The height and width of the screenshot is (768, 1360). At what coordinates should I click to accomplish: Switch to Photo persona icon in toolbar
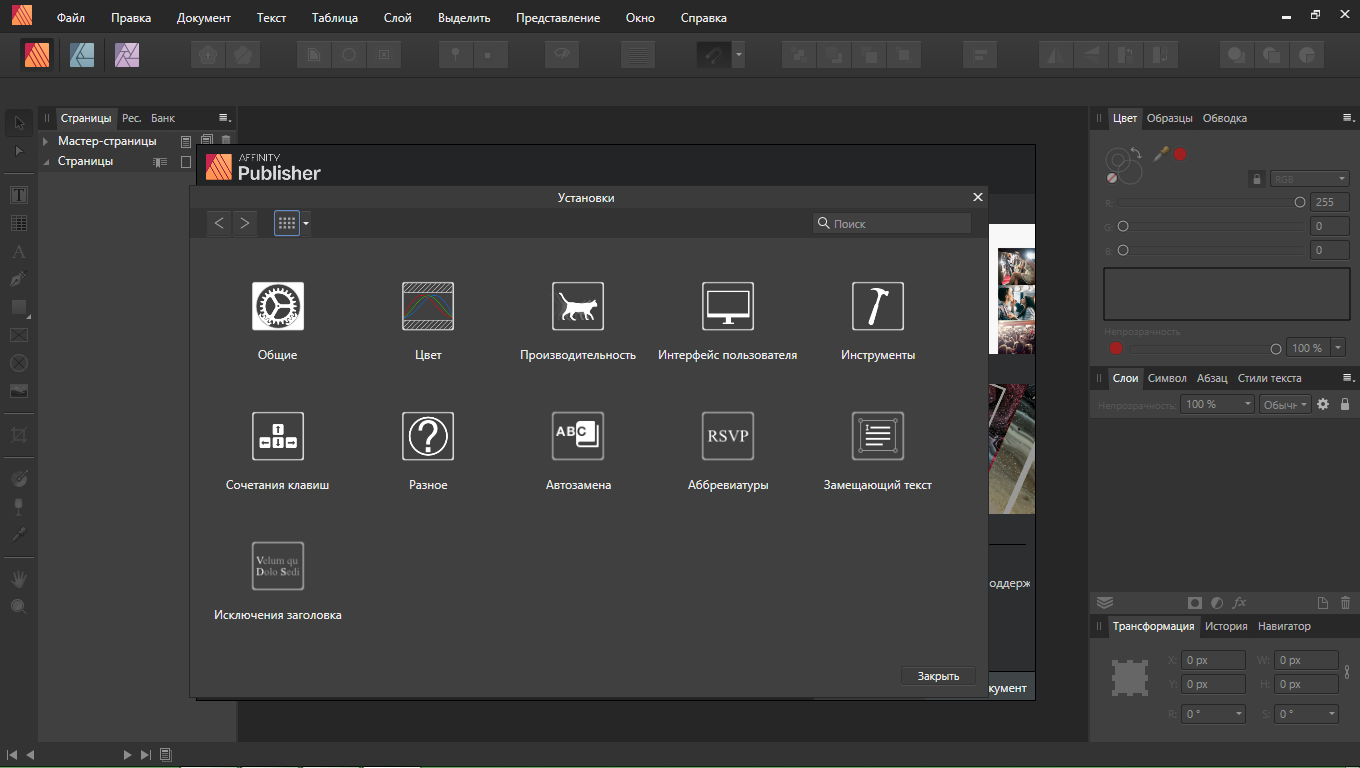coord(127,54)
